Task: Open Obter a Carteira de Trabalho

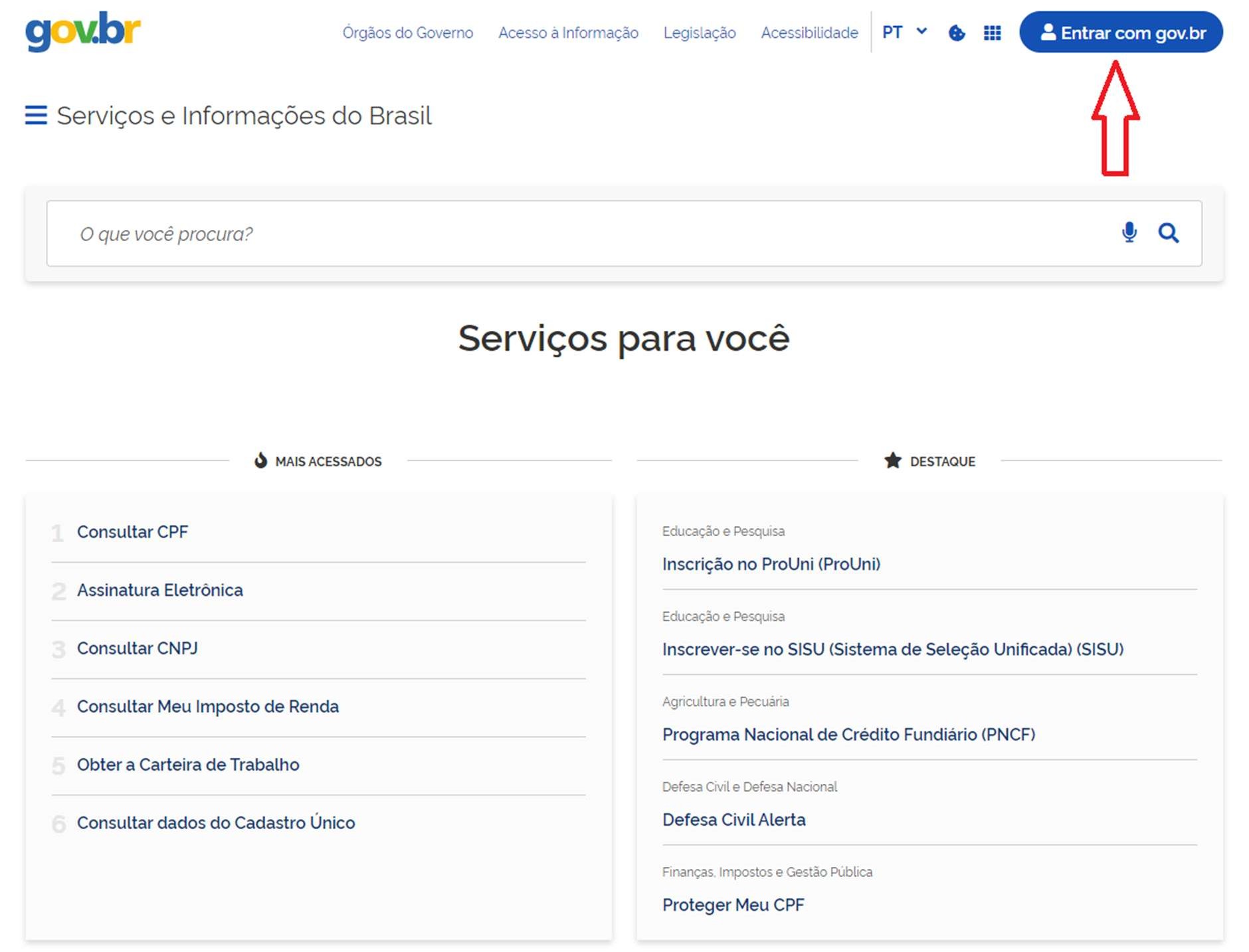Action: [188, 765]
